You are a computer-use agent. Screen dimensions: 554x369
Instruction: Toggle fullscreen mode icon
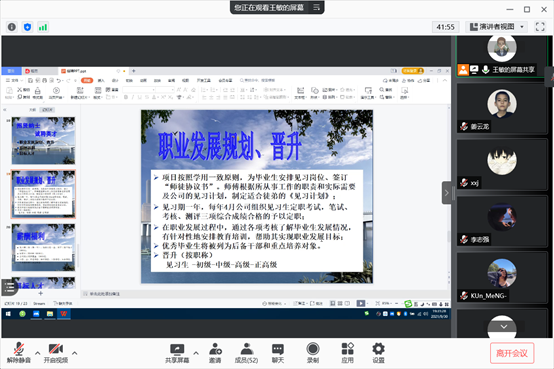click(x=540, y=27)
